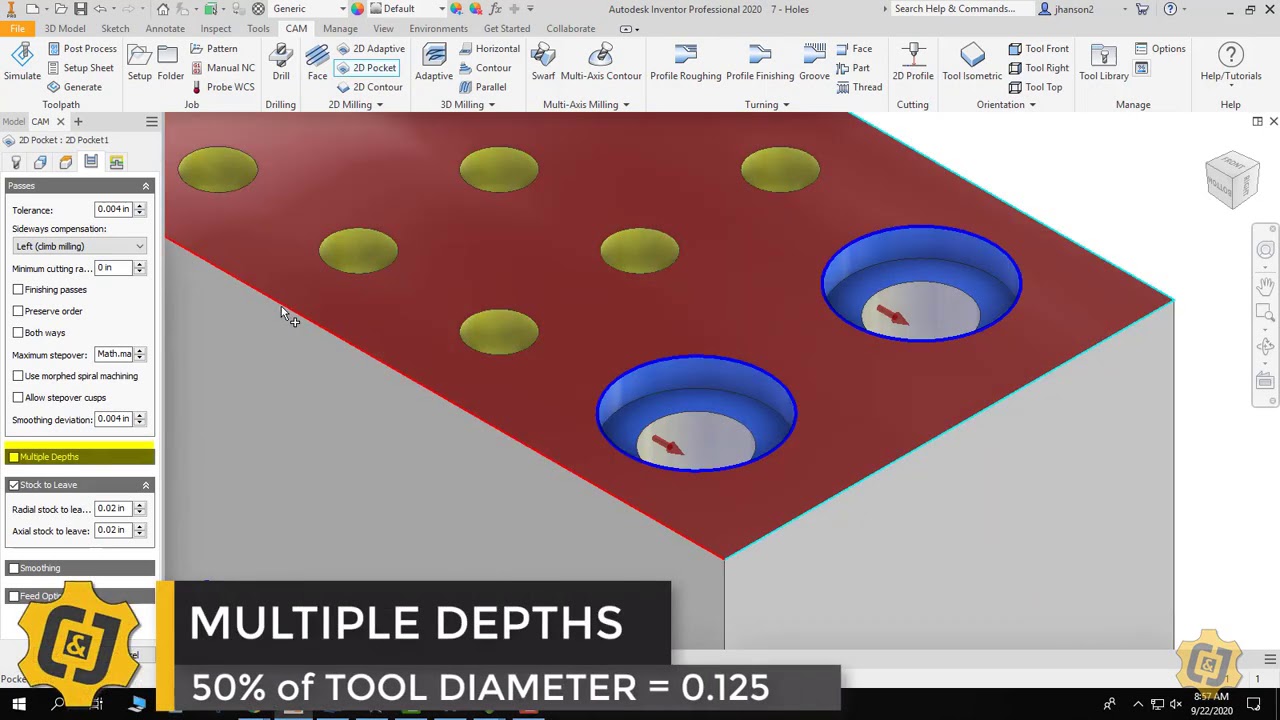The image size is (1280, 720).
Task: Enable the Multiple Depths checkbox
Action: (14, 457)
